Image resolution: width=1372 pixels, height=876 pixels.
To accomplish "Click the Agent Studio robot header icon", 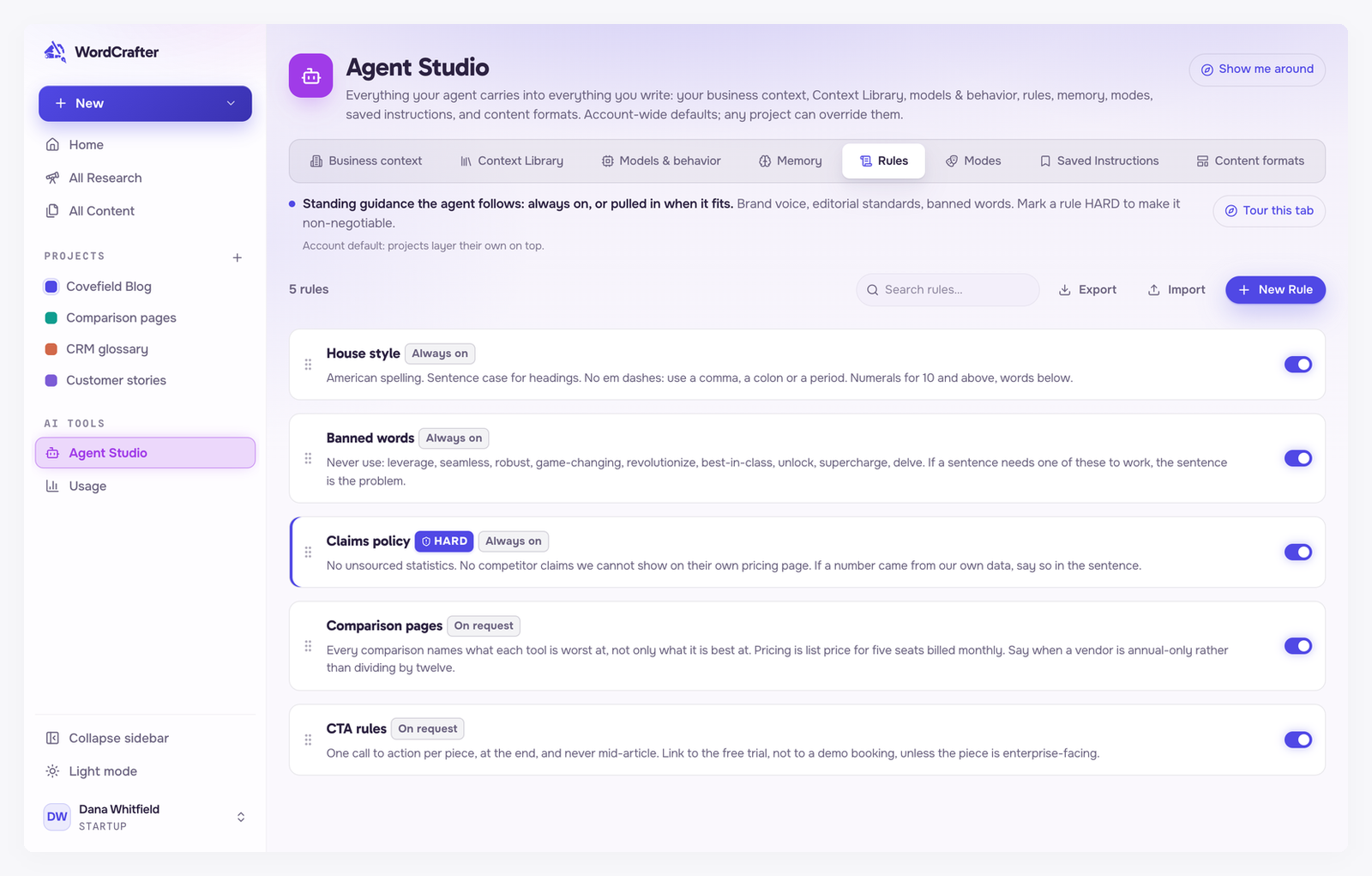I will click(x=310, y=76).
